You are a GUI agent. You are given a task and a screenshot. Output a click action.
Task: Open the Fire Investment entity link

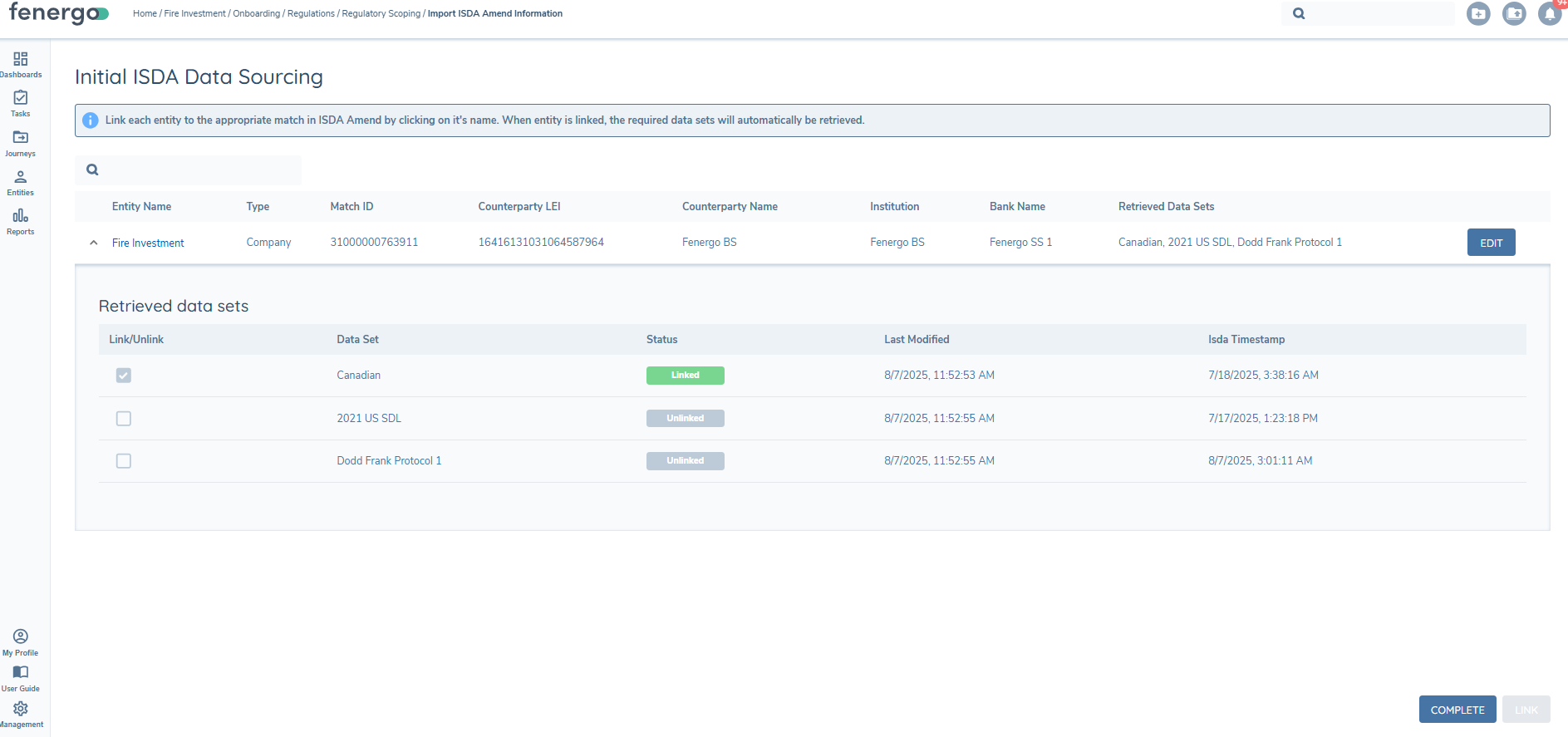click(148, 243)
